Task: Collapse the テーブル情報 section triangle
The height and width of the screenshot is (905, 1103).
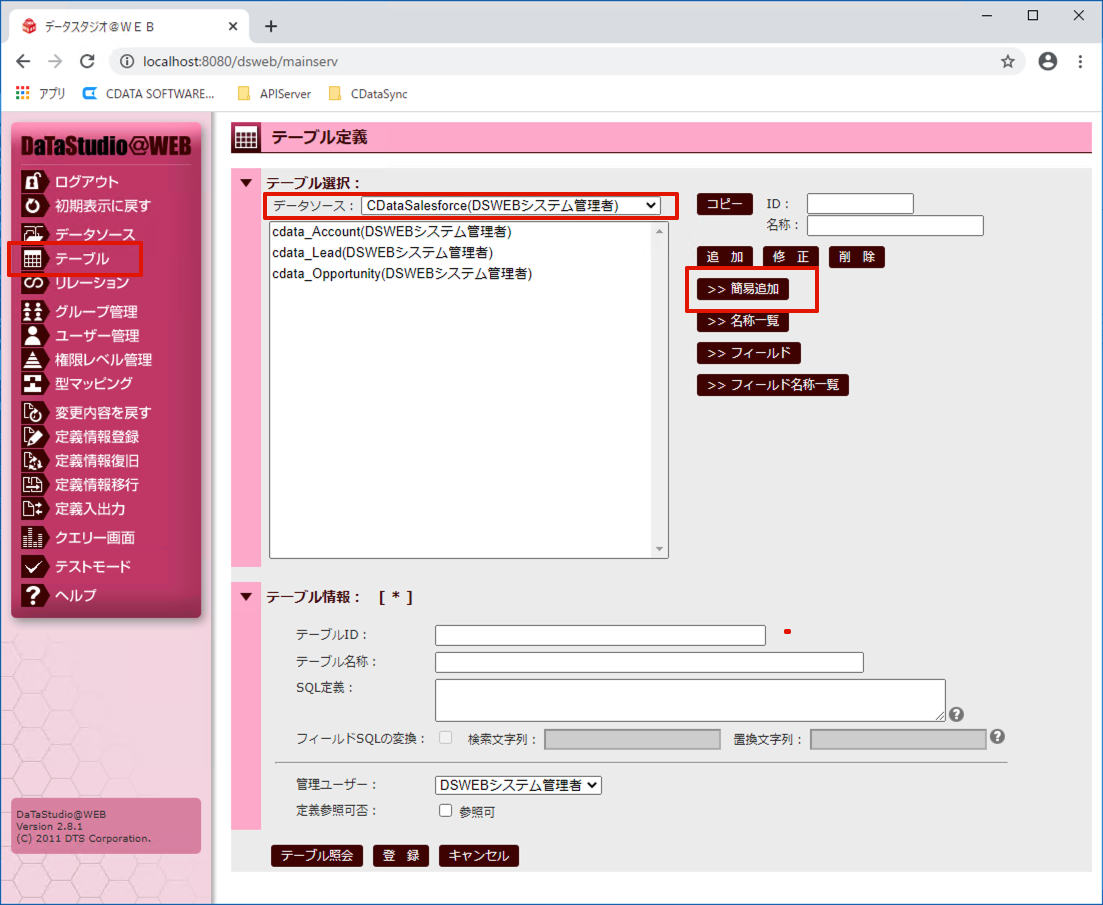Action: 246,597
